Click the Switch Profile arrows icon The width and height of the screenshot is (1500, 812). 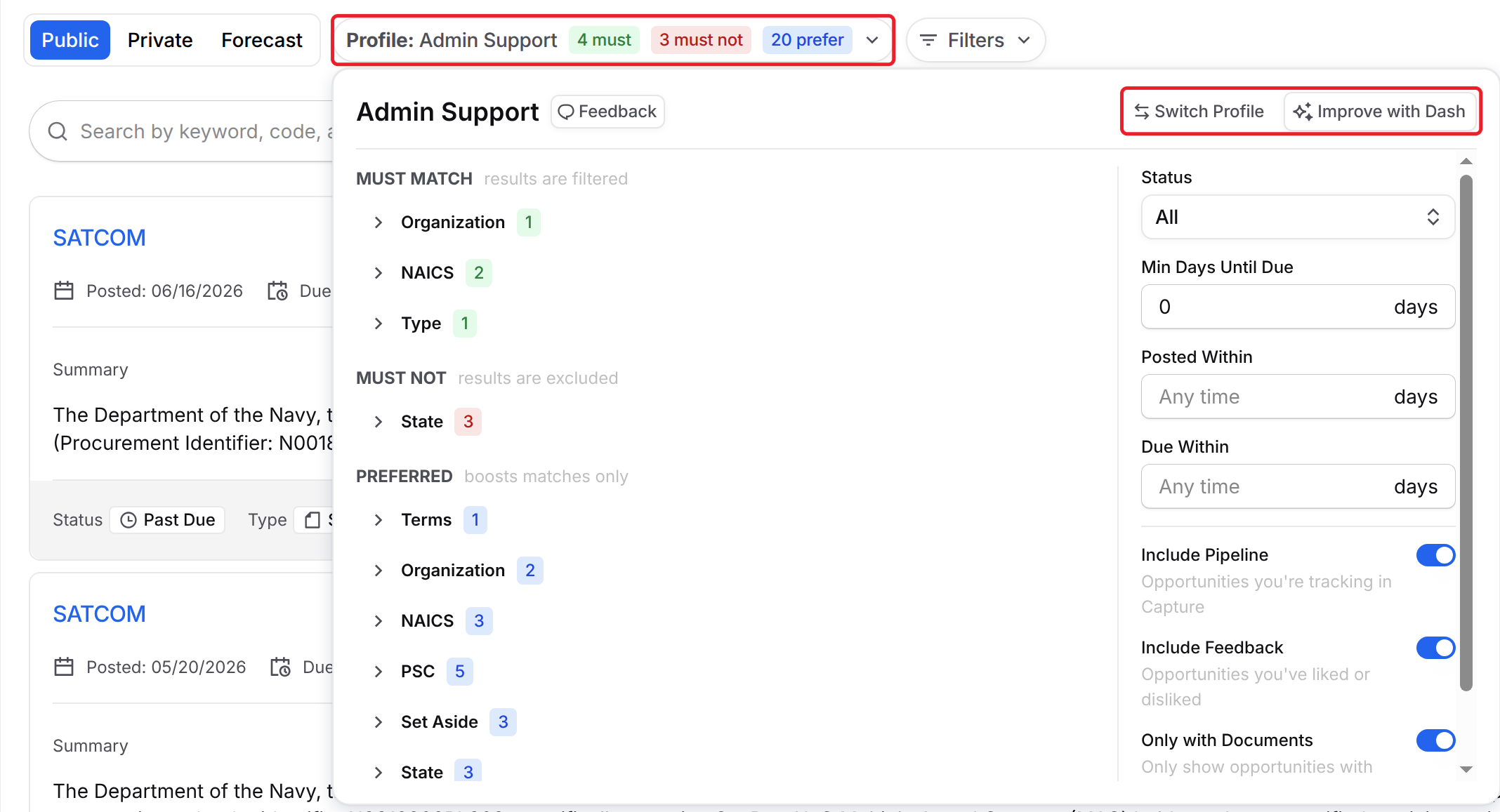tap(1142, 112)
